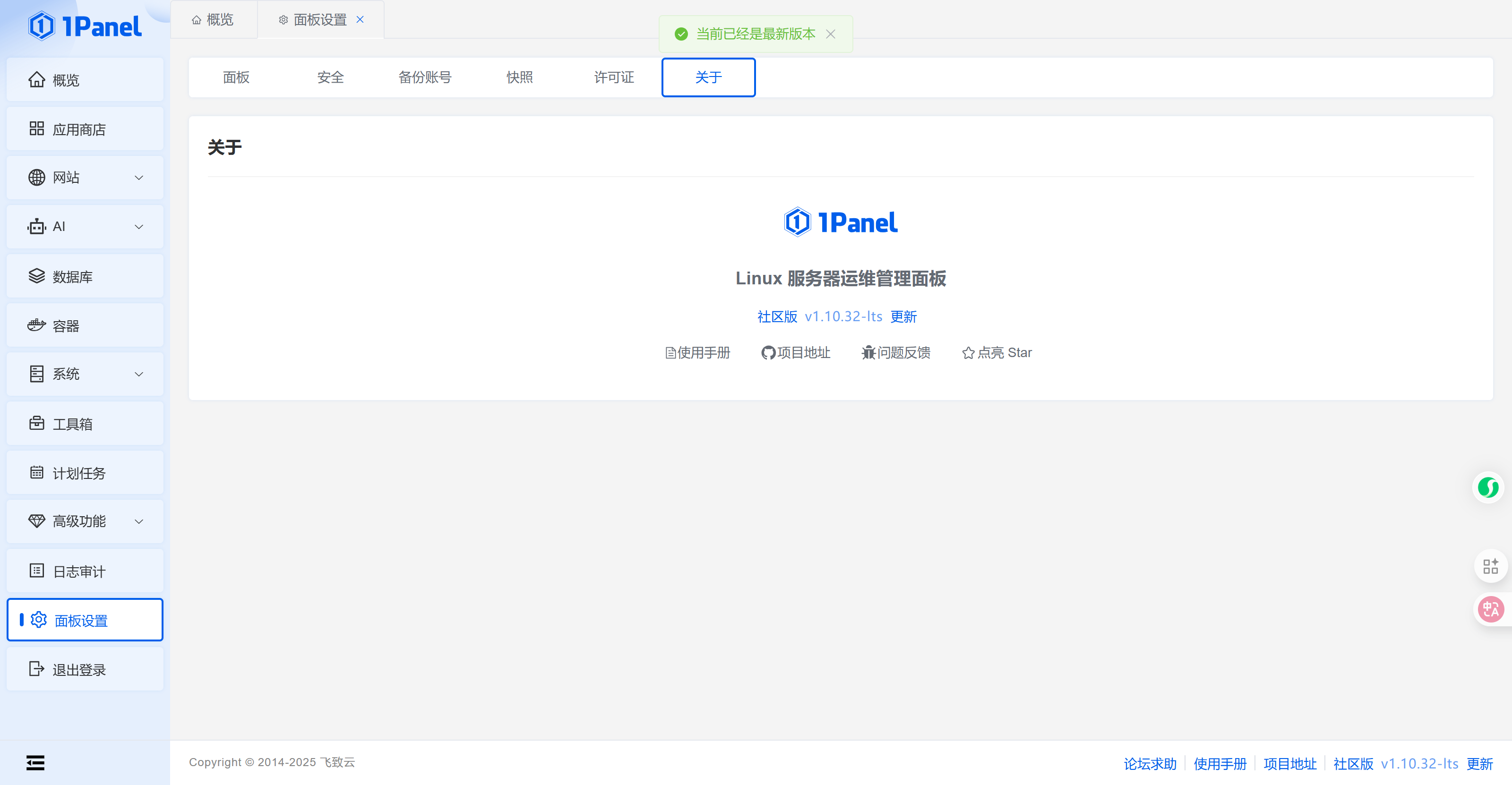
Task: Click the 网站 globe icon
Action: click(x=36, y=177)
